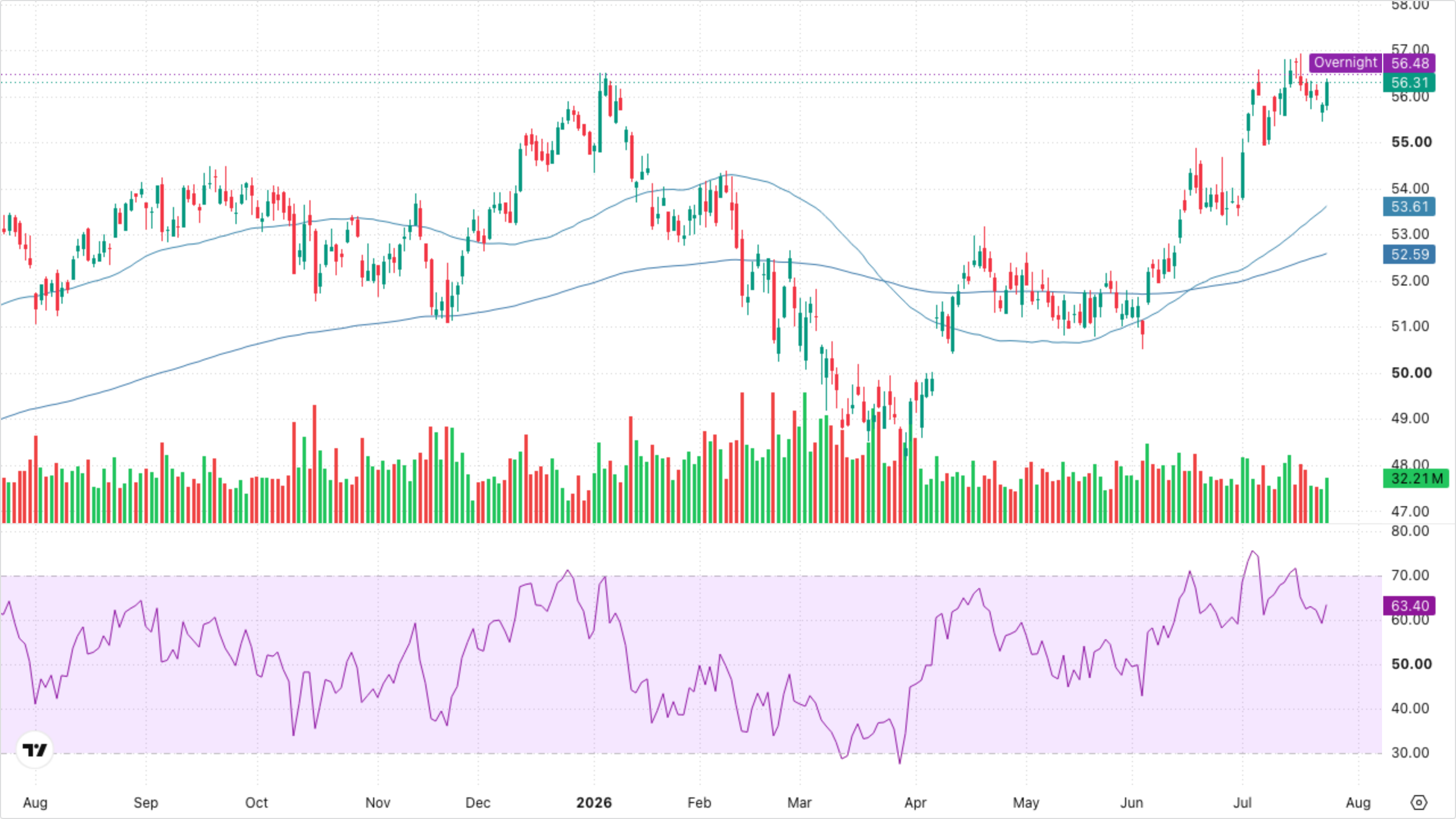
Task: Click the 49.00 price axis level
Action: tap(1410, 418)
